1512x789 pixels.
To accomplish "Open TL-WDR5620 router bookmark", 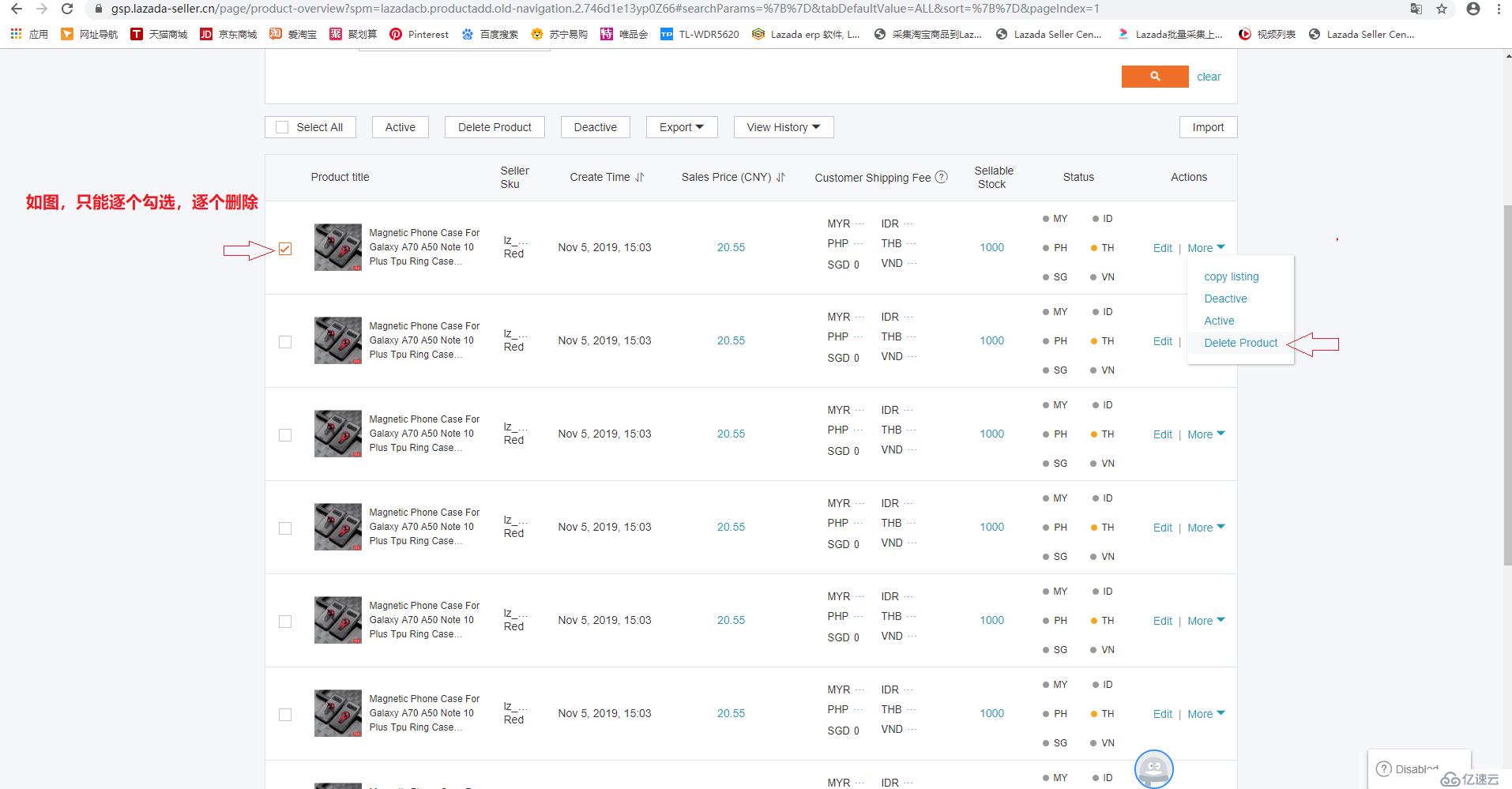I will [x=700, y=34].
